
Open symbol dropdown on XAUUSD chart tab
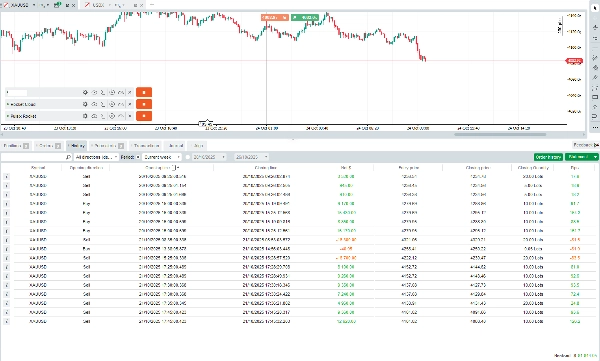34,5
